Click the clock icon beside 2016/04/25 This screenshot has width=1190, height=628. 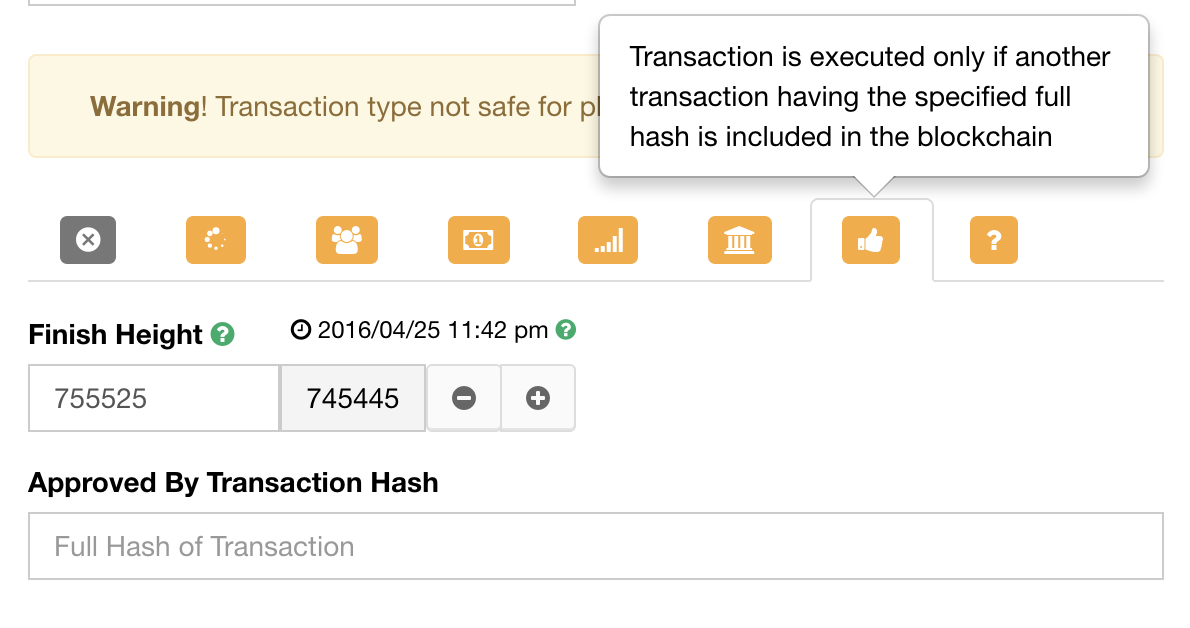301,330
